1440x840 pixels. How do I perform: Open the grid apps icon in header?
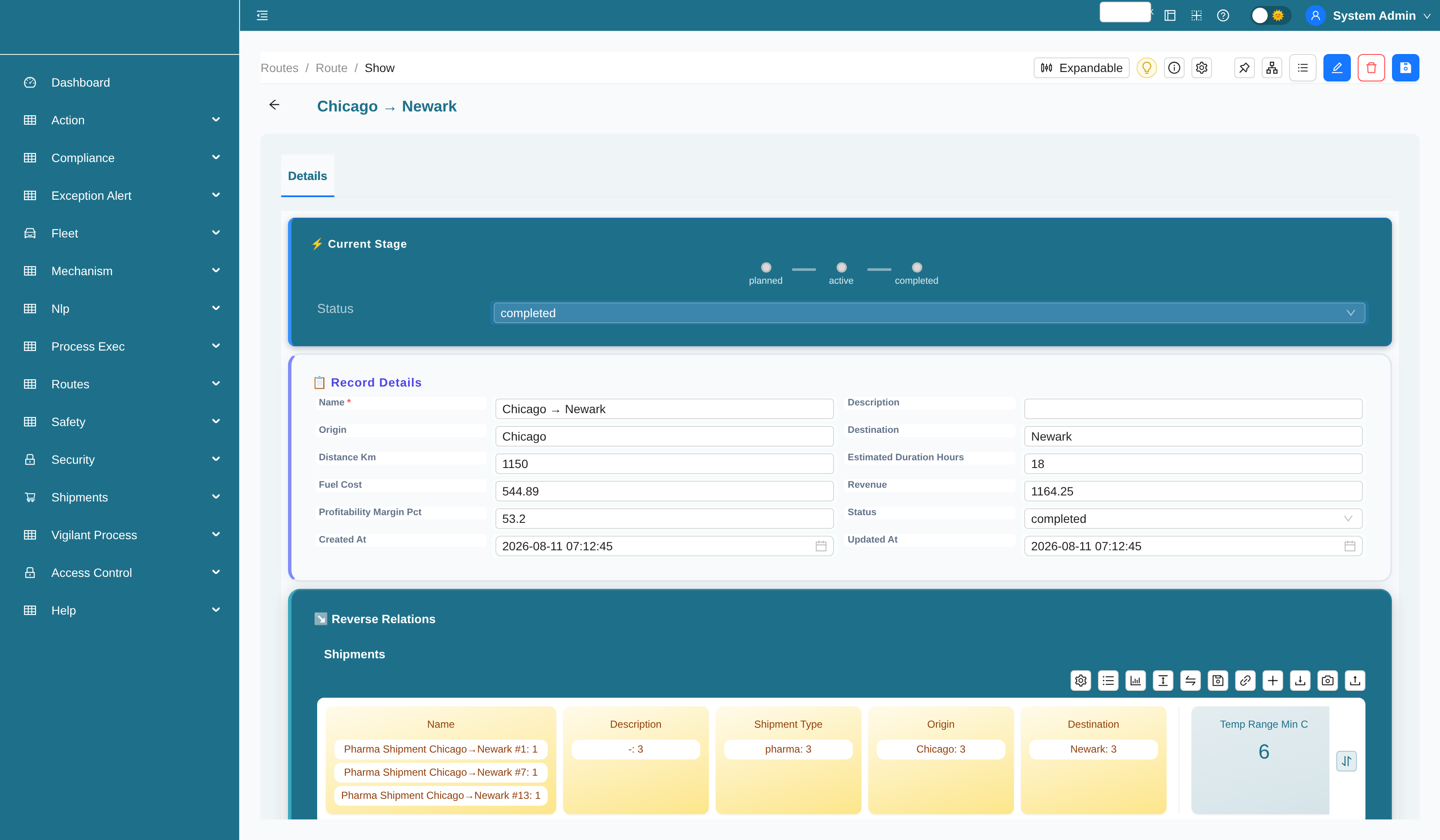point(1197,15)
